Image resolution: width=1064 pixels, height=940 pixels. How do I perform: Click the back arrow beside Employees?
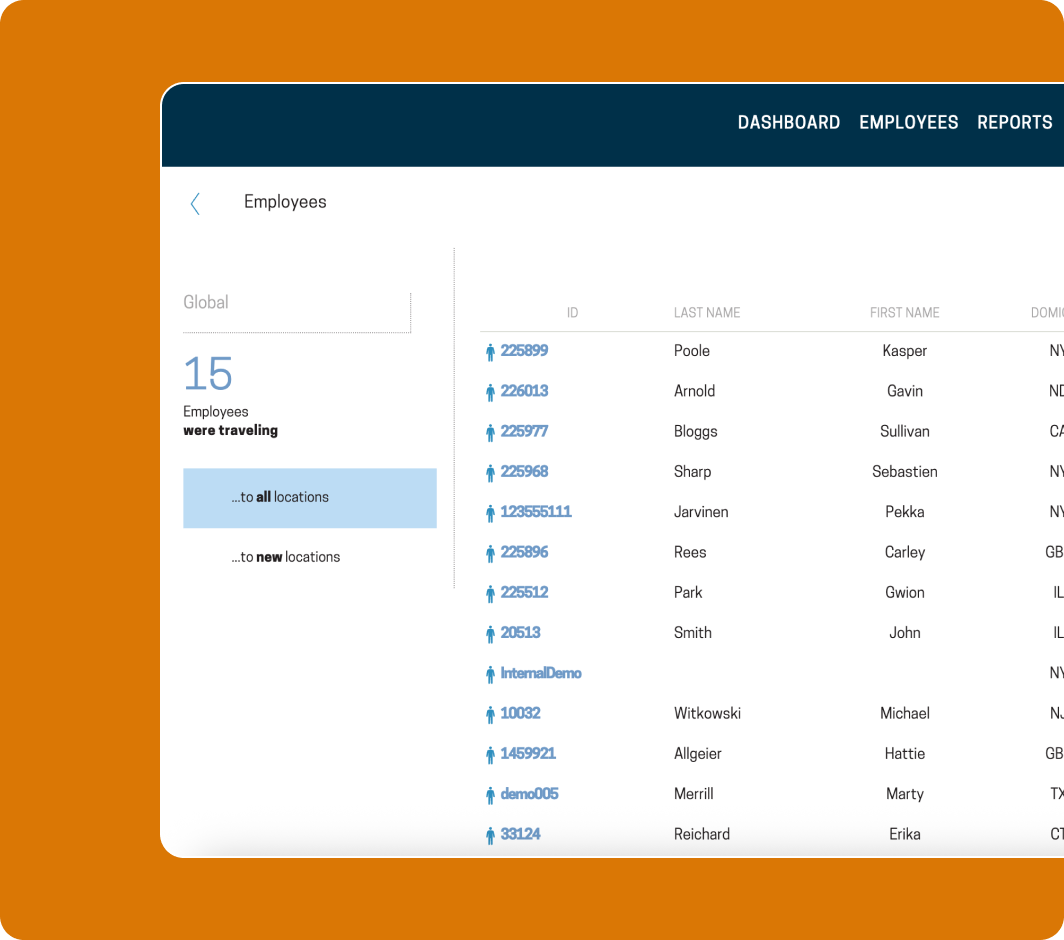[x=195, y=204]
